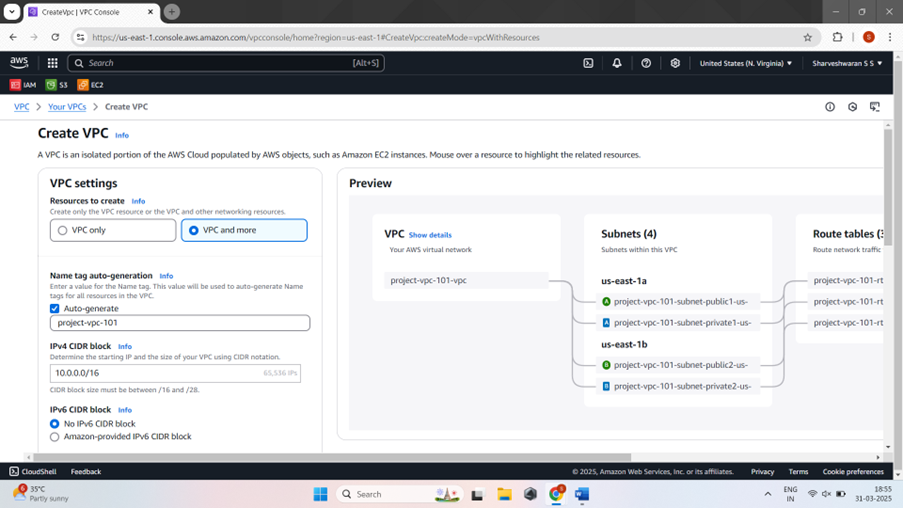The width and height of the screenshot is (903, 508).
Task: Toggle the Auto-generate name tag checkbox
Action: 55,309
